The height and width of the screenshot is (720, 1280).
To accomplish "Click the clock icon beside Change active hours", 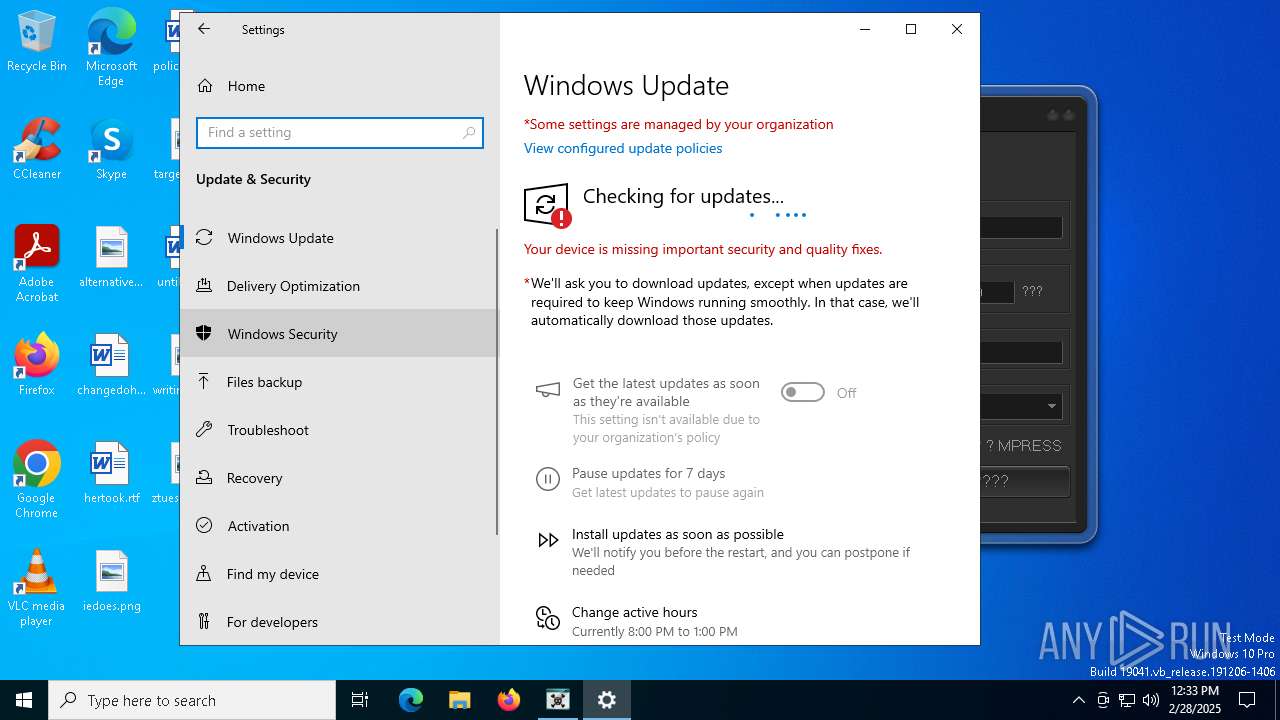I will point(548,618).
